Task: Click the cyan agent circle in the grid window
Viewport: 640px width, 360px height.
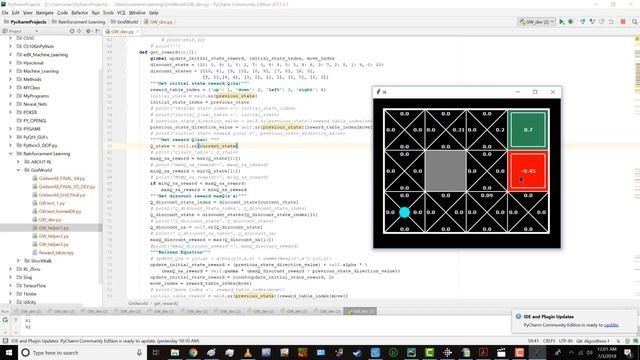Action: tap(404, 212)
